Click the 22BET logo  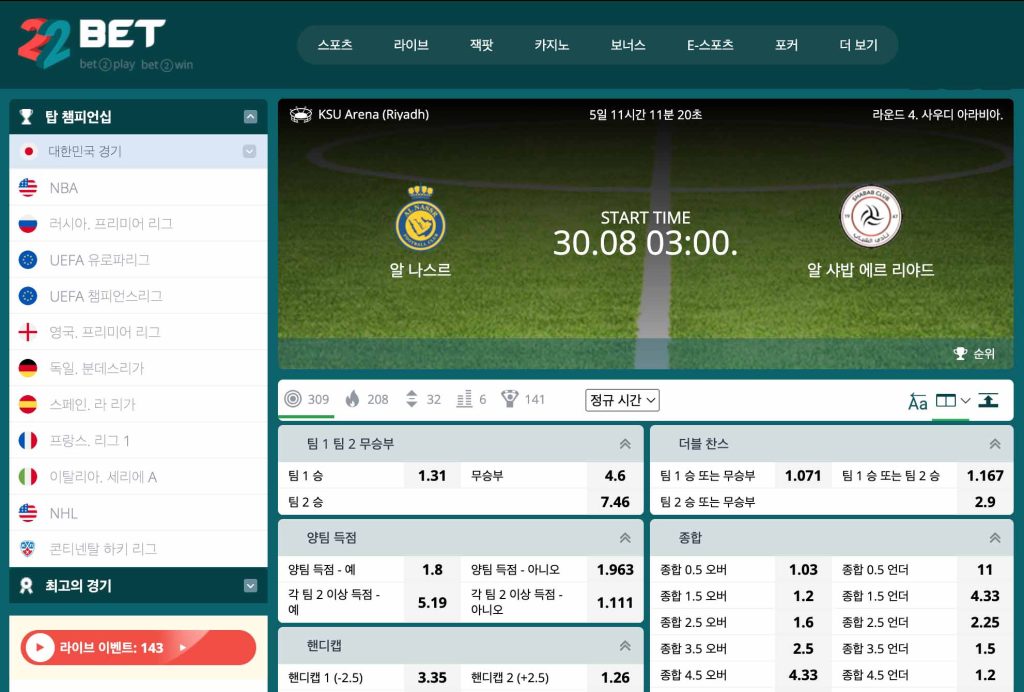tap(105, 44)
